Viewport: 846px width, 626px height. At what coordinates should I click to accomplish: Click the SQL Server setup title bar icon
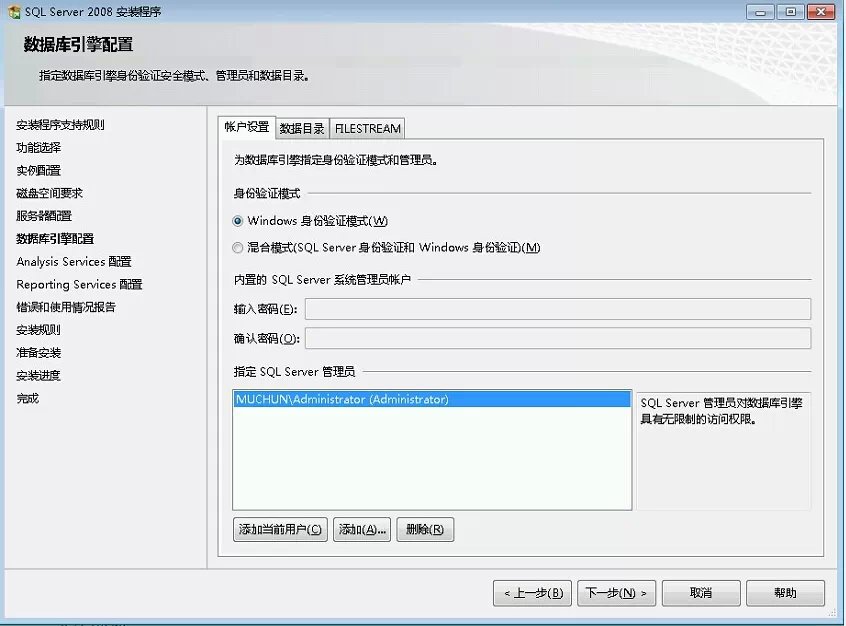14,12
